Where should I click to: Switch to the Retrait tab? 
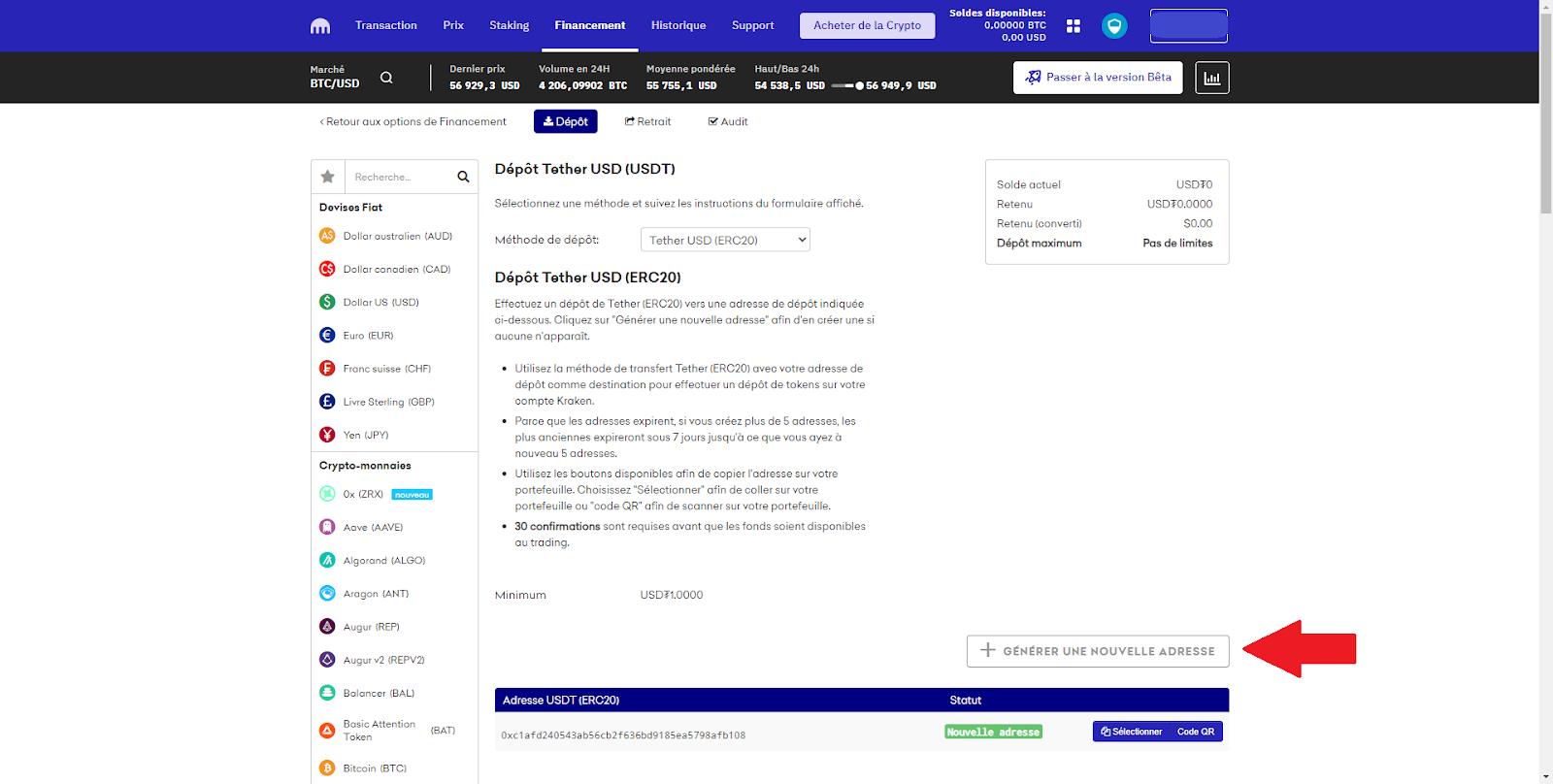(647, 121)
